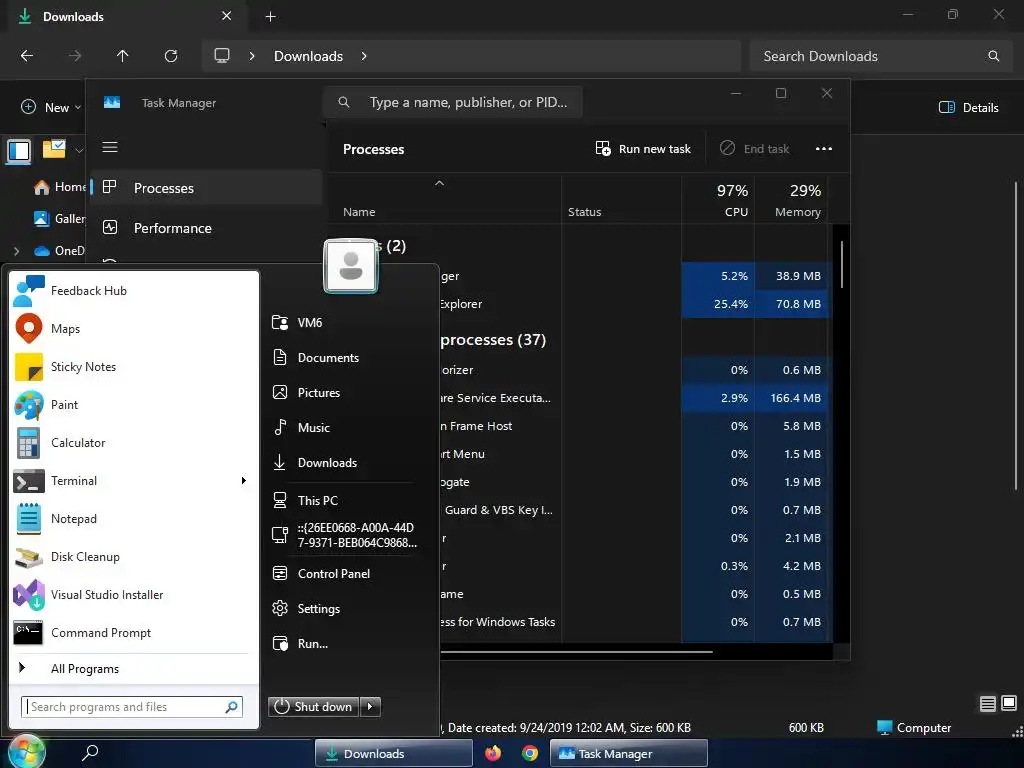Sort processes by Name column

[359, 212]
